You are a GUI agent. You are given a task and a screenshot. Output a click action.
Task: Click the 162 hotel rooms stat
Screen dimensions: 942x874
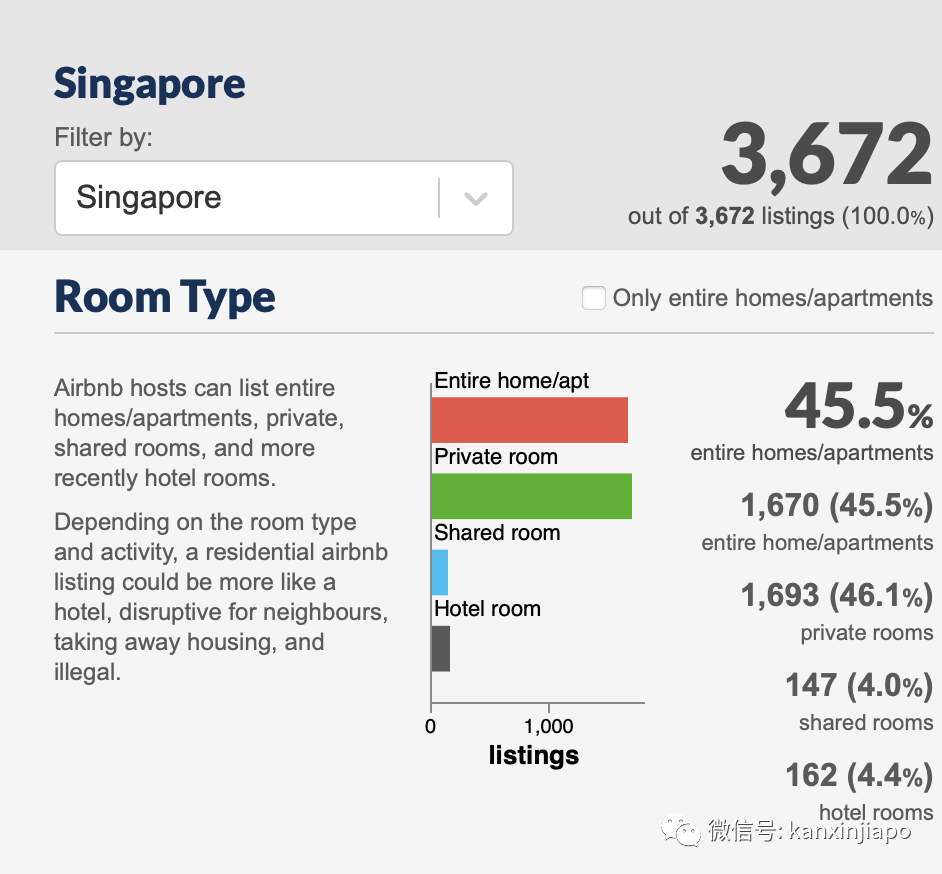pyautogui.click(x=858, y=776)
